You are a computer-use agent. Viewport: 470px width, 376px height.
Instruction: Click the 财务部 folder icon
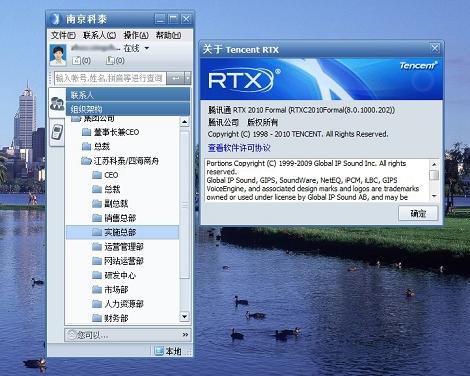97,318
